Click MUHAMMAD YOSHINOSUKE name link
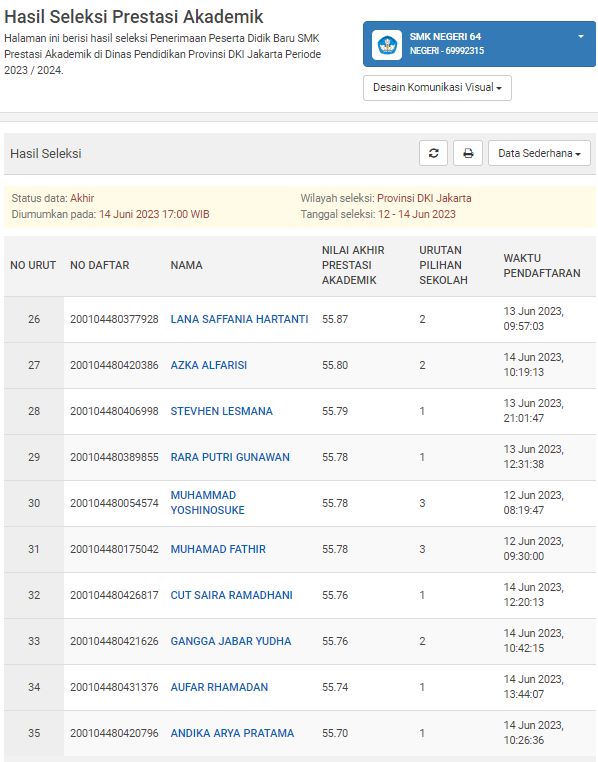The image size is (598, 762). 207,502
